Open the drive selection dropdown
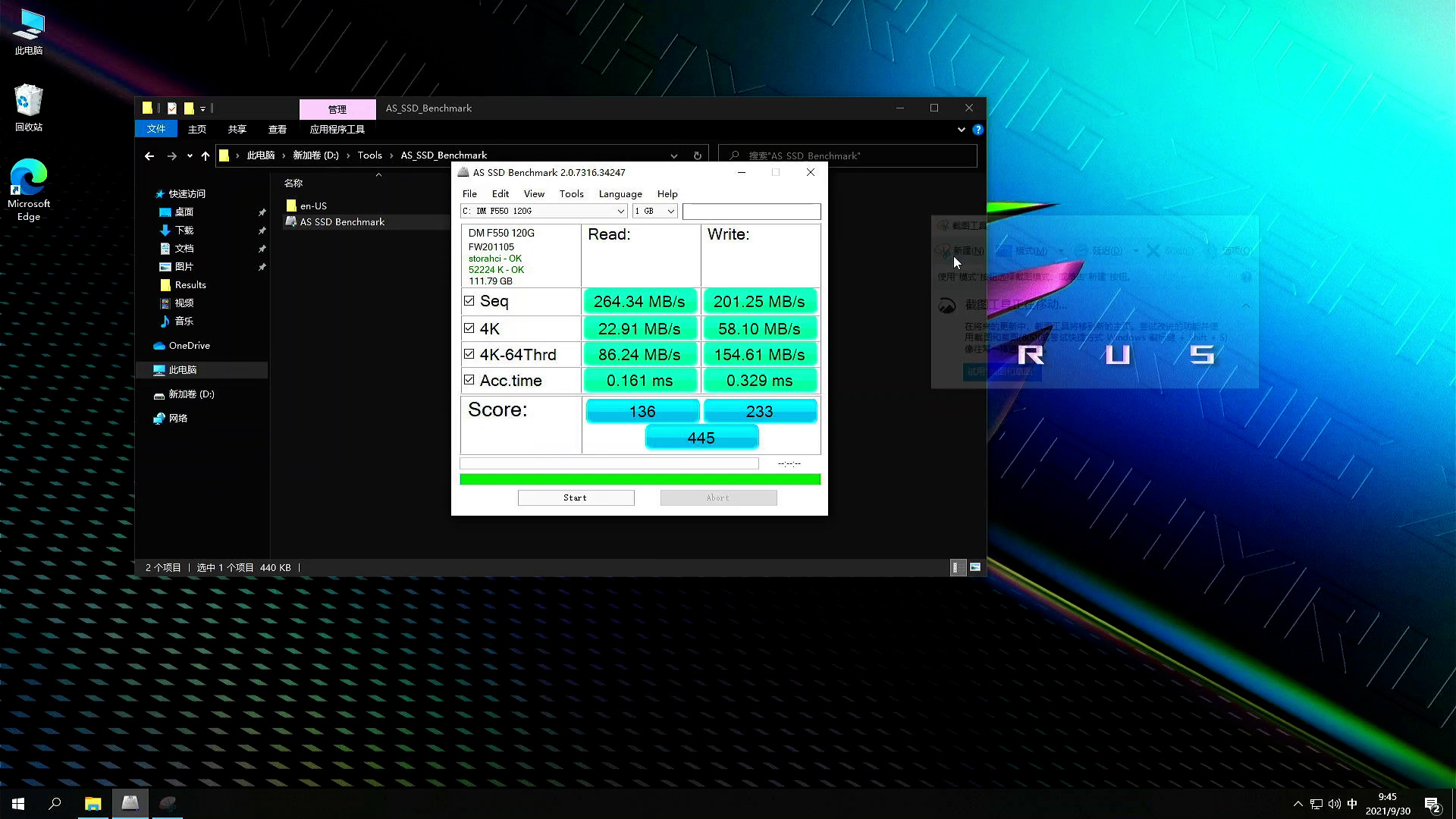Screen dimensions: 1456x819 tap(544, 211)
